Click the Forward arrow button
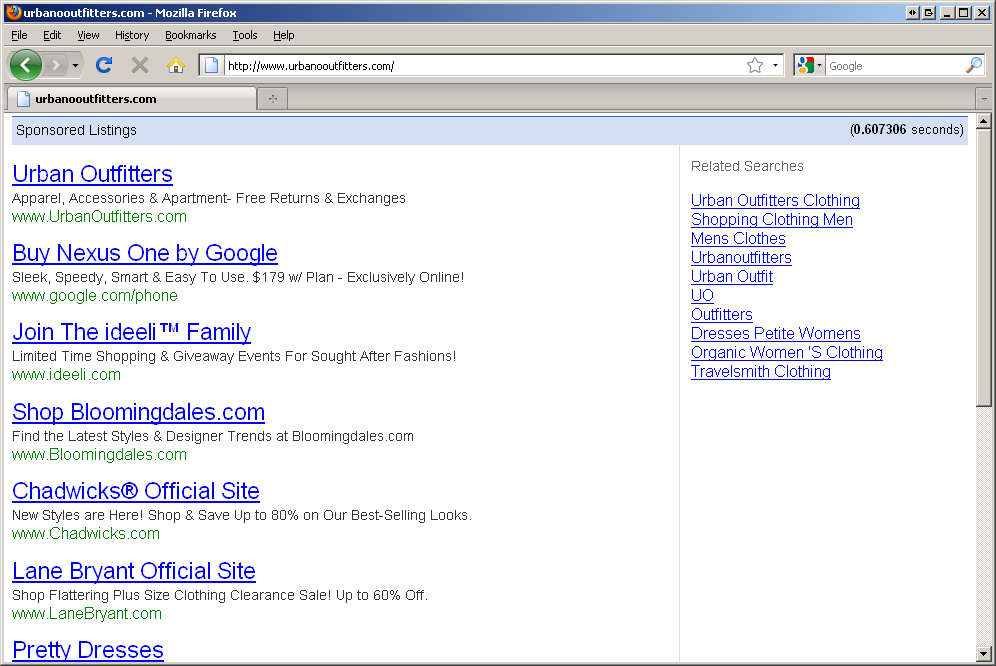996x666 pixels. 56,65
